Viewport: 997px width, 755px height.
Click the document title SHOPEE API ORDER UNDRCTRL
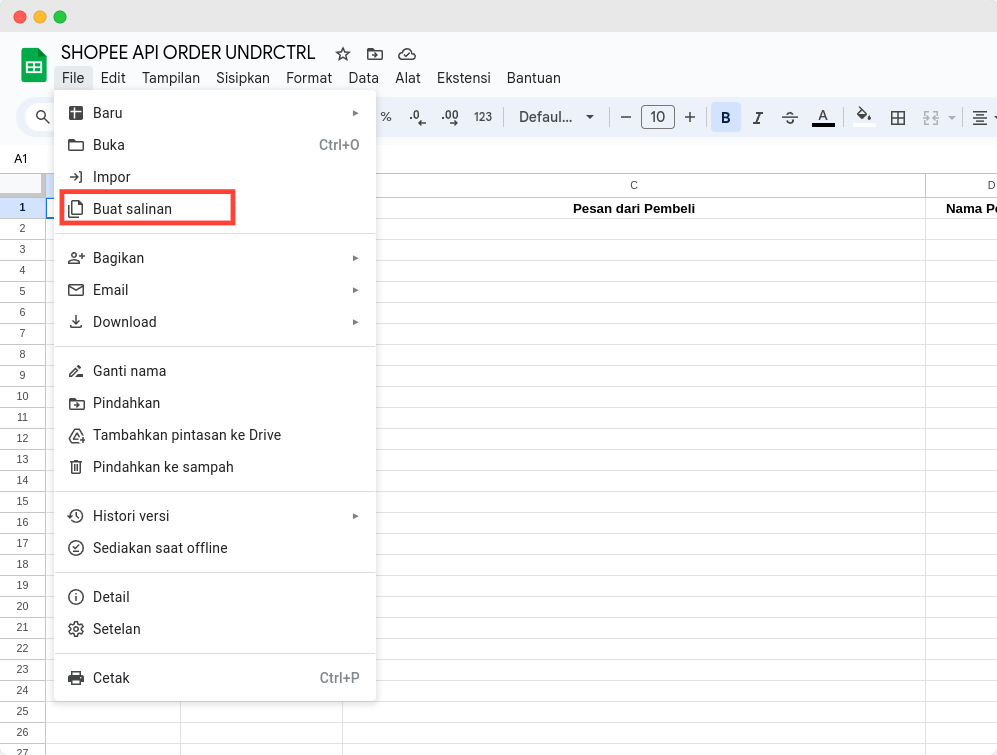coord(188,53)
